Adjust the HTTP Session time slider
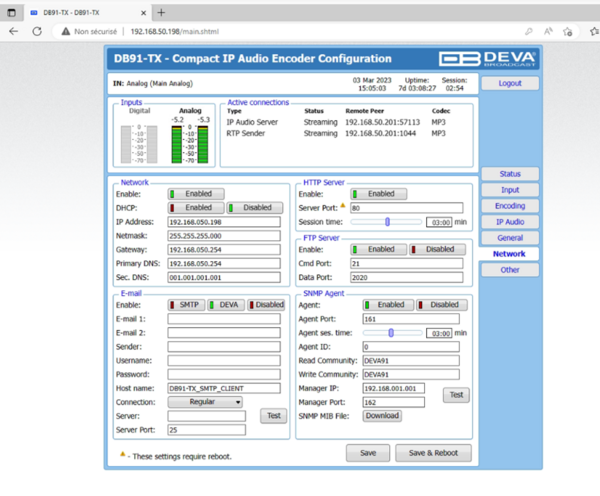 [x=386, y=222]
